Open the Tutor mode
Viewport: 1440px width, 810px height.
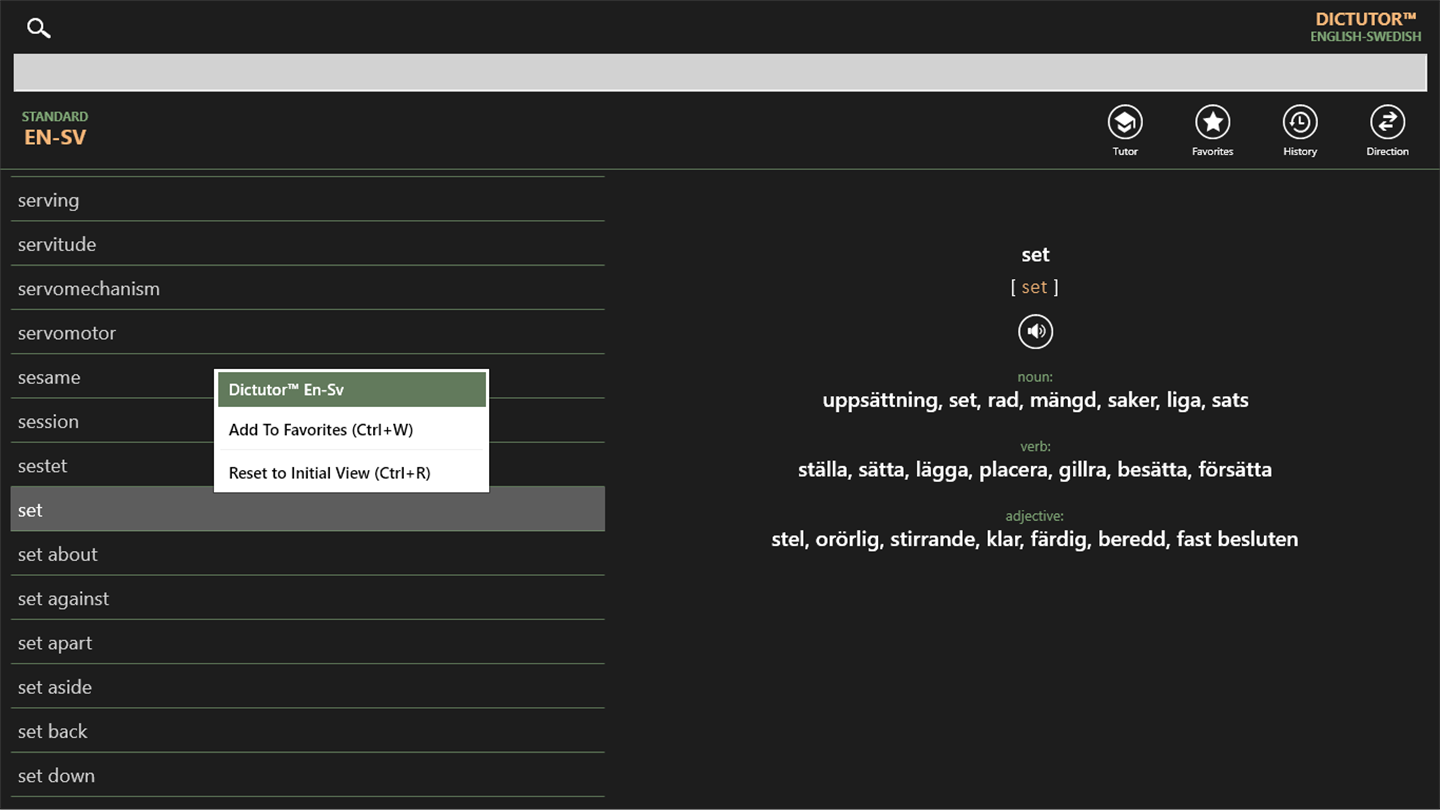point(1125,131)
